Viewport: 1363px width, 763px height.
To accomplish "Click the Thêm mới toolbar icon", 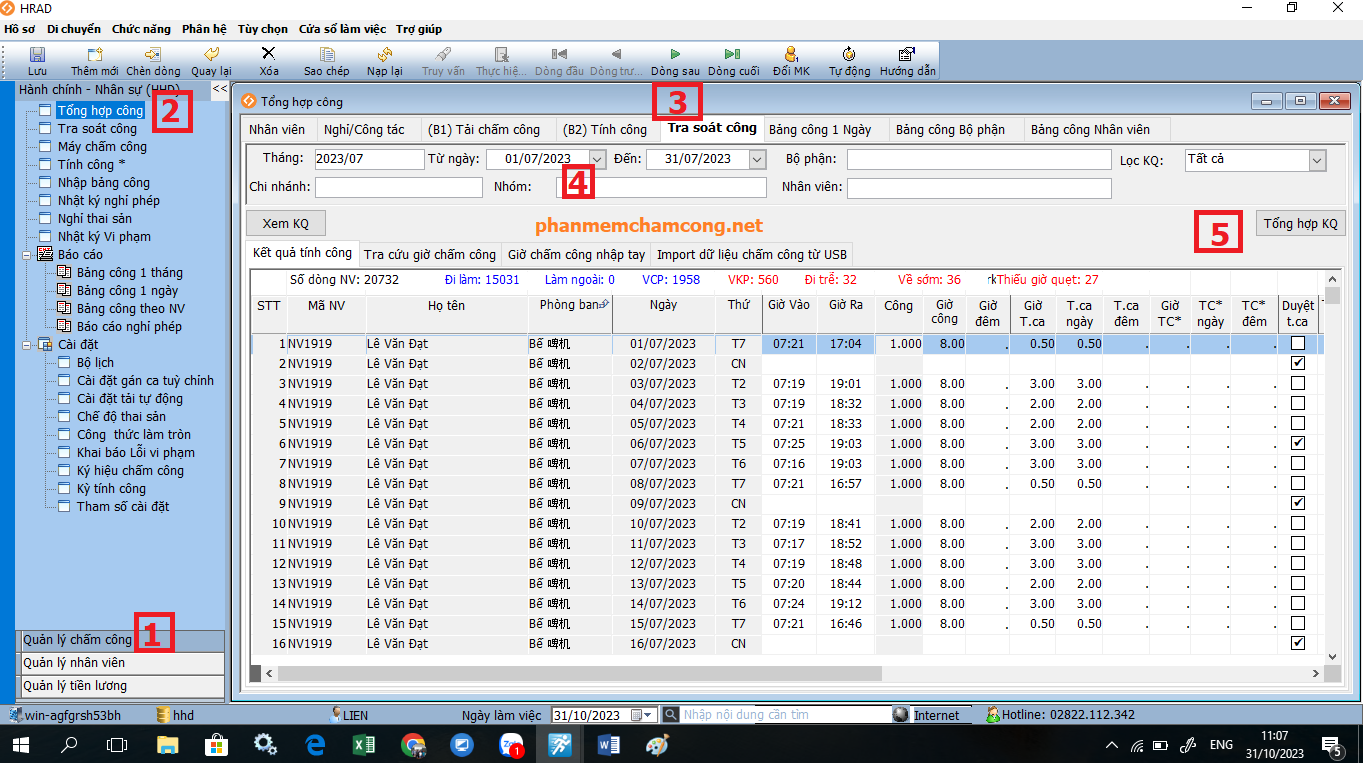I will [x=95, y=55].
